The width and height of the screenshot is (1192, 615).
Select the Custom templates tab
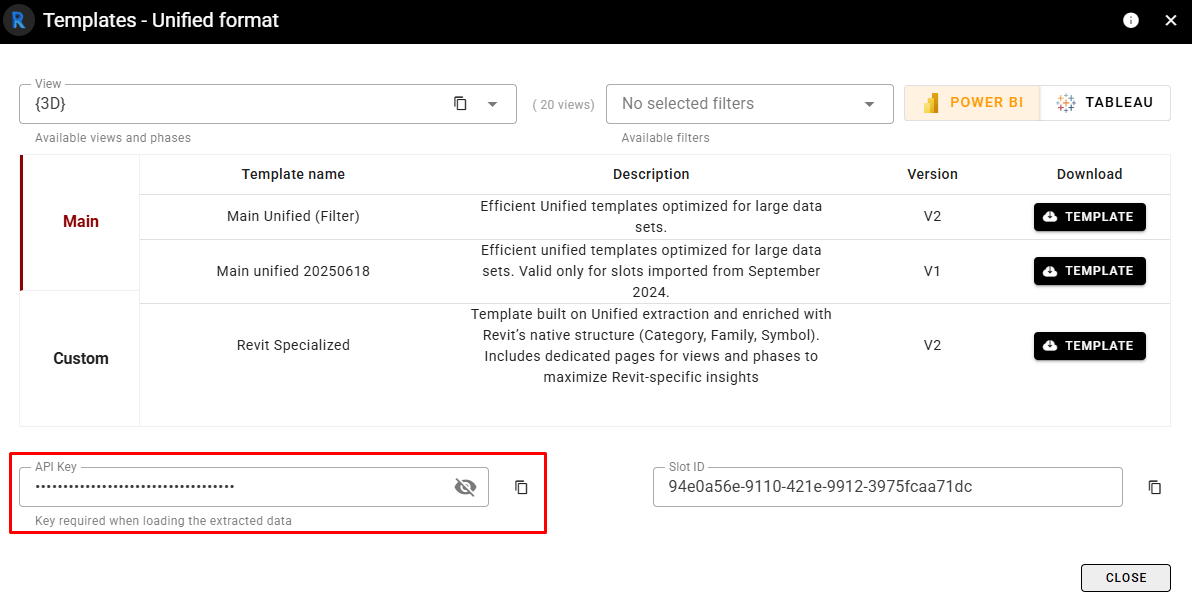pyautogui.click(x=80, y=358)
